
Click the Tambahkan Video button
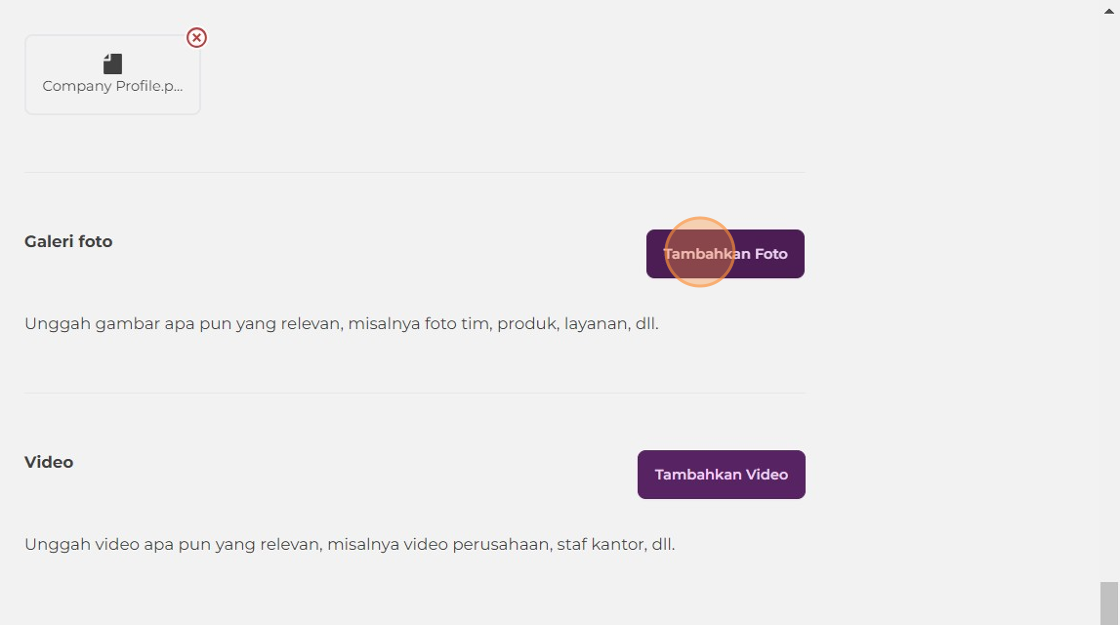click(721, 474)
